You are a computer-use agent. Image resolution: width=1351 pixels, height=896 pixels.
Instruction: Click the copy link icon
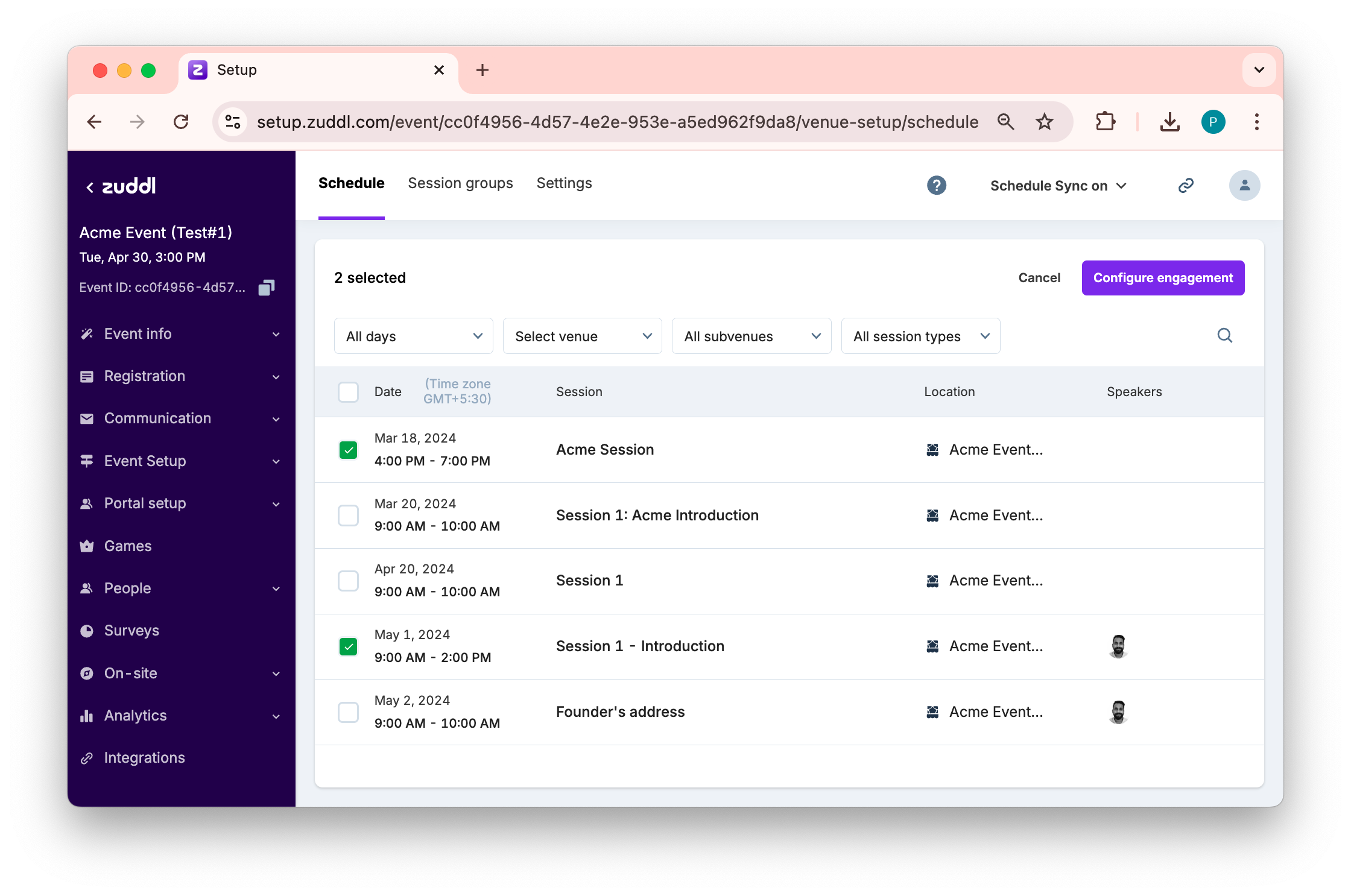point(1186,185)
